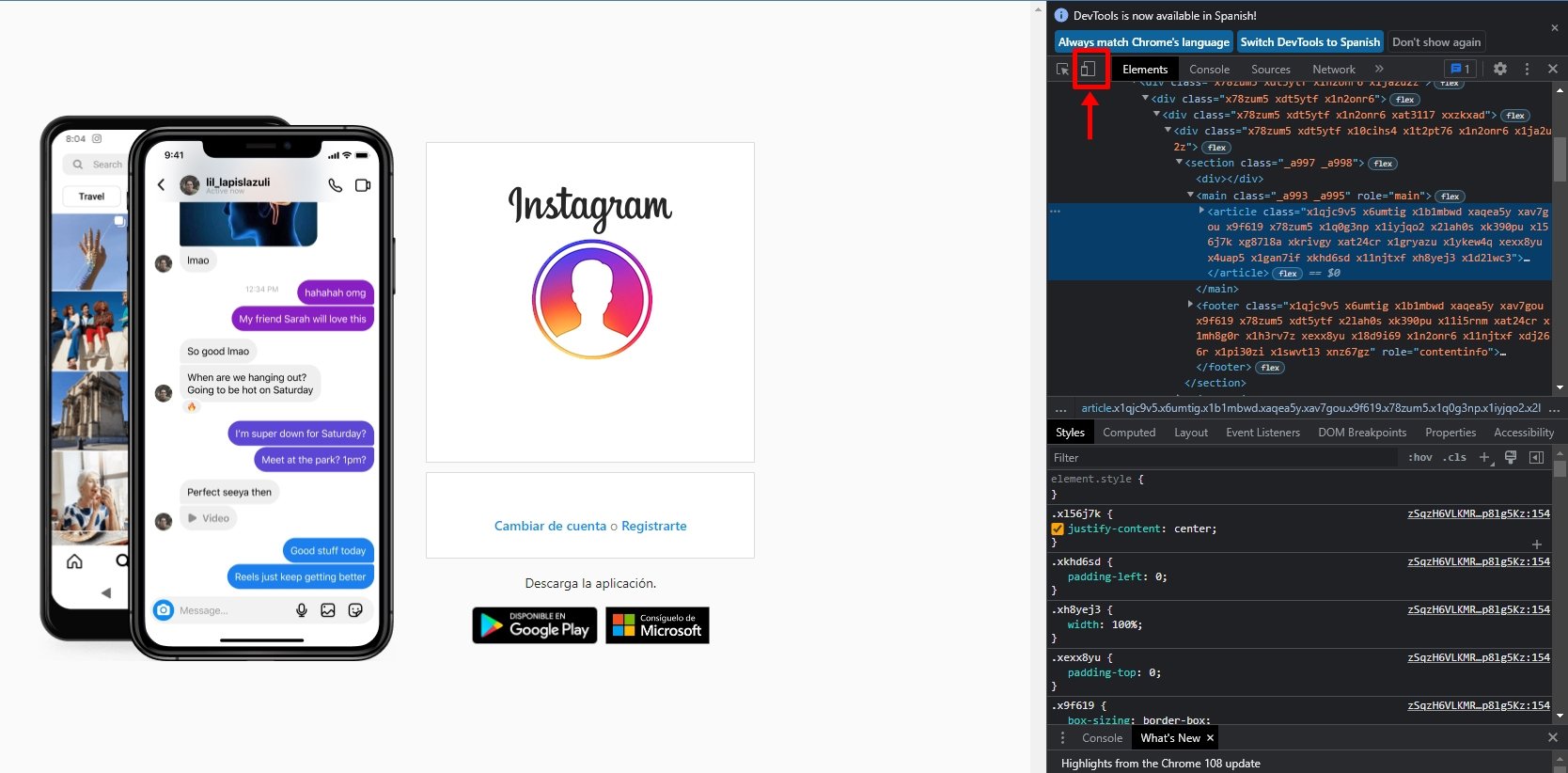Viewport: 1568px width, 773px height.
Task: Expand the selected article node
Action: point(1201,211)
